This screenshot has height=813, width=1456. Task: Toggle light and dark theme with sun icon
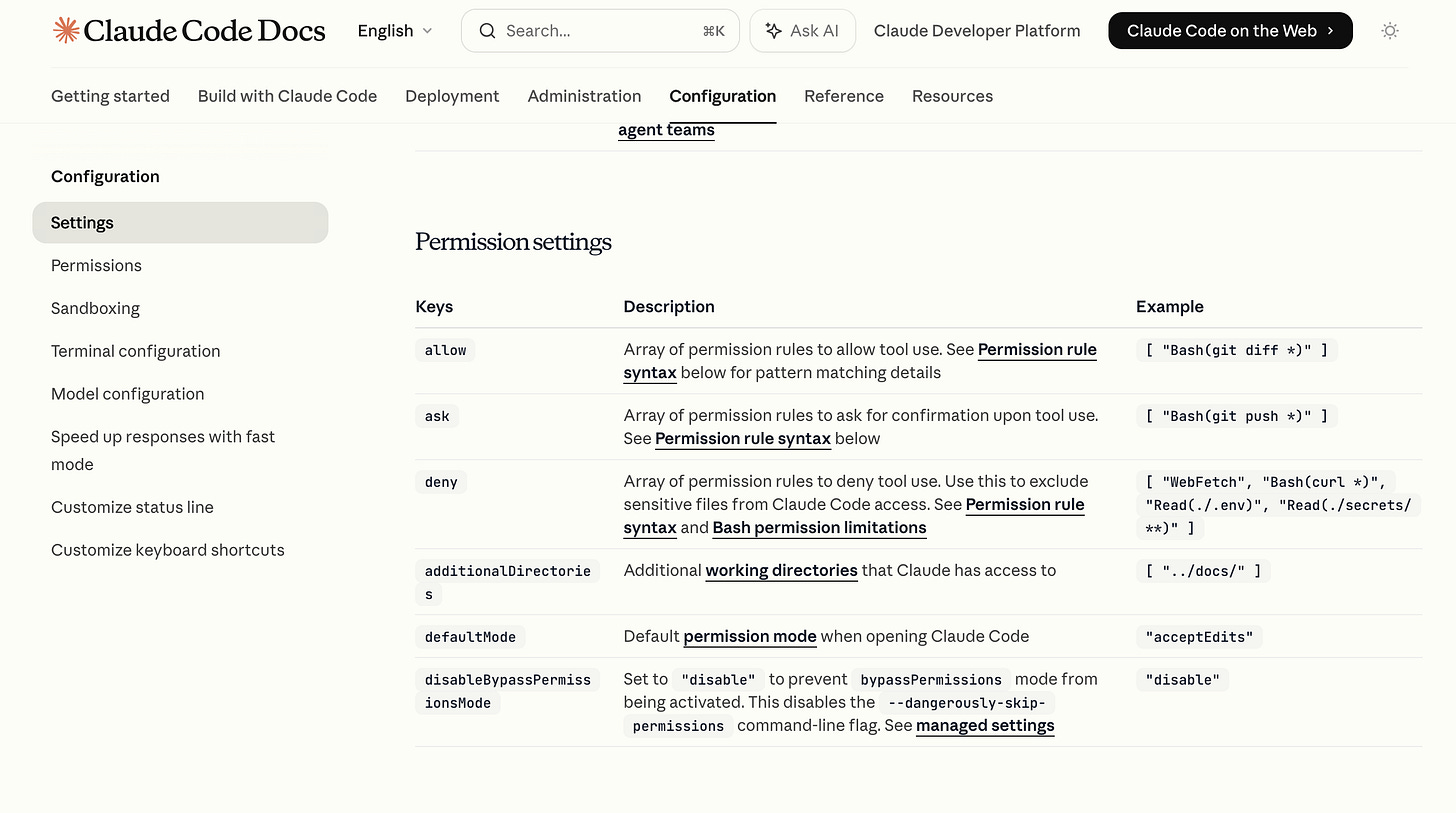click(x=1390, y=31)
